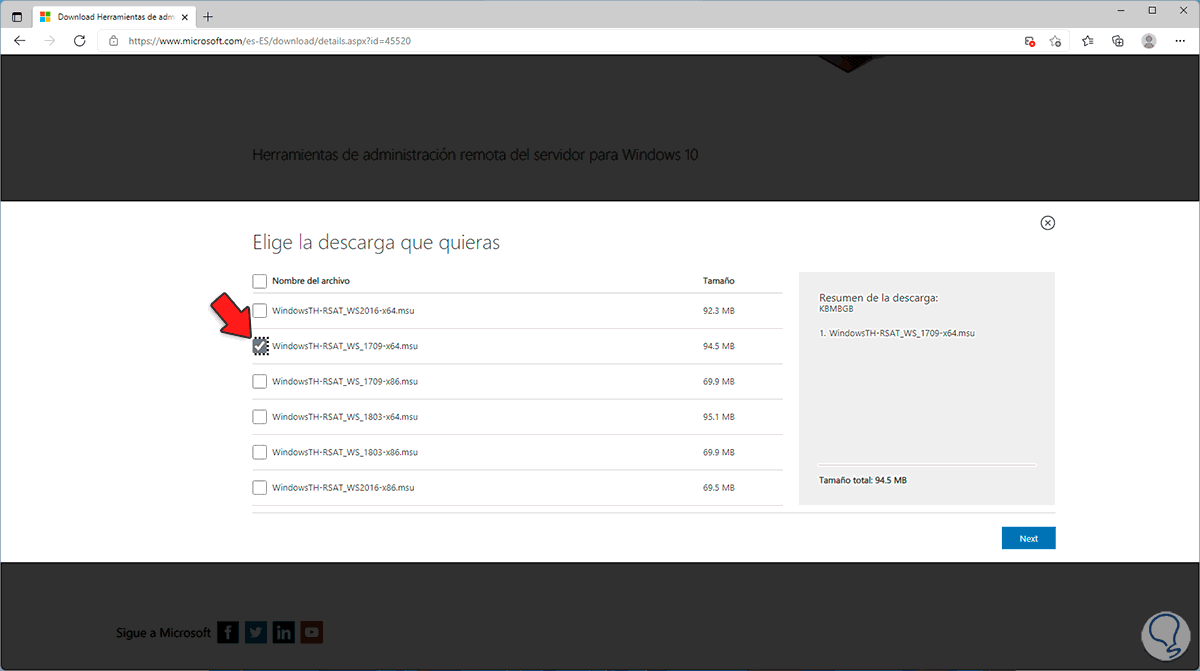This screenshot has height=671, width=1200.
Task: Open a new browser tab
Action: click(x=208, y=17)
